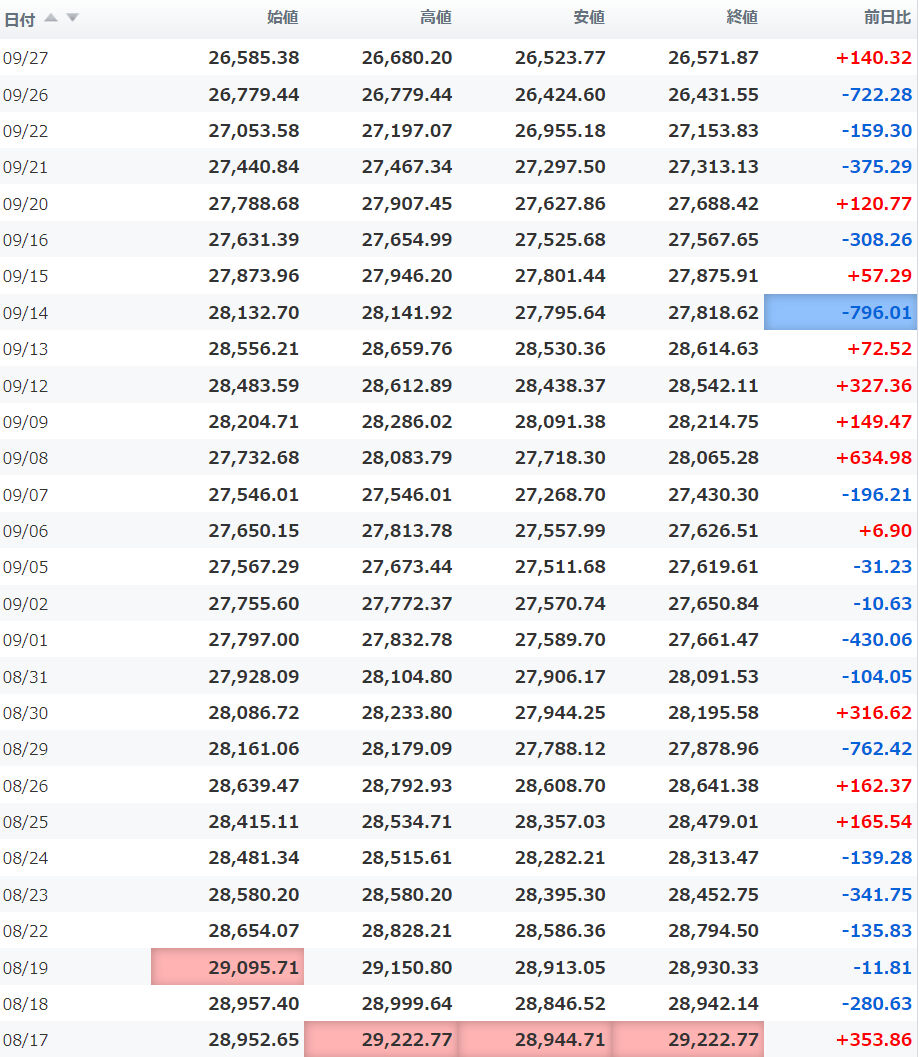The image size is (919, 1057).
Task: Click highlighted change value -796.01
Action: click(840, 312)
